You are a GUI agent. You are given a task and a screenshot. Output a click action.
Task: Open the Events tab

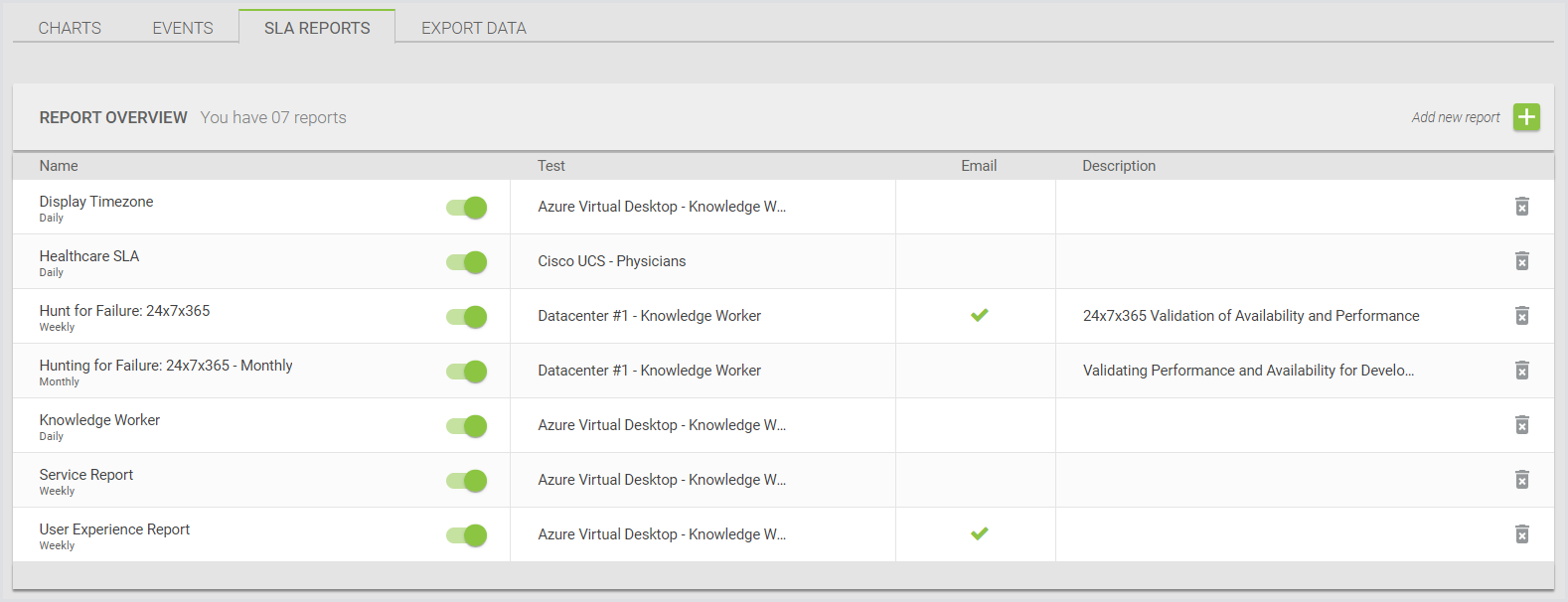183,28
